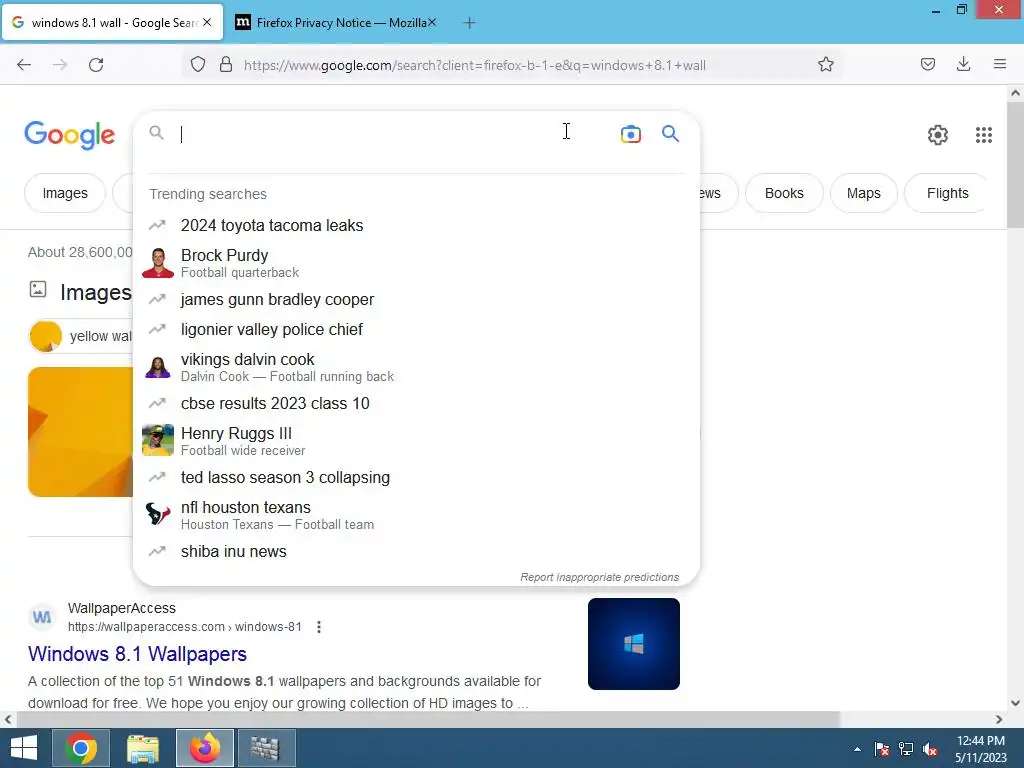Filter results by Flights
Image resolution: width=1024 pixels, height=768 pixels.
click(x=948, y=193)
